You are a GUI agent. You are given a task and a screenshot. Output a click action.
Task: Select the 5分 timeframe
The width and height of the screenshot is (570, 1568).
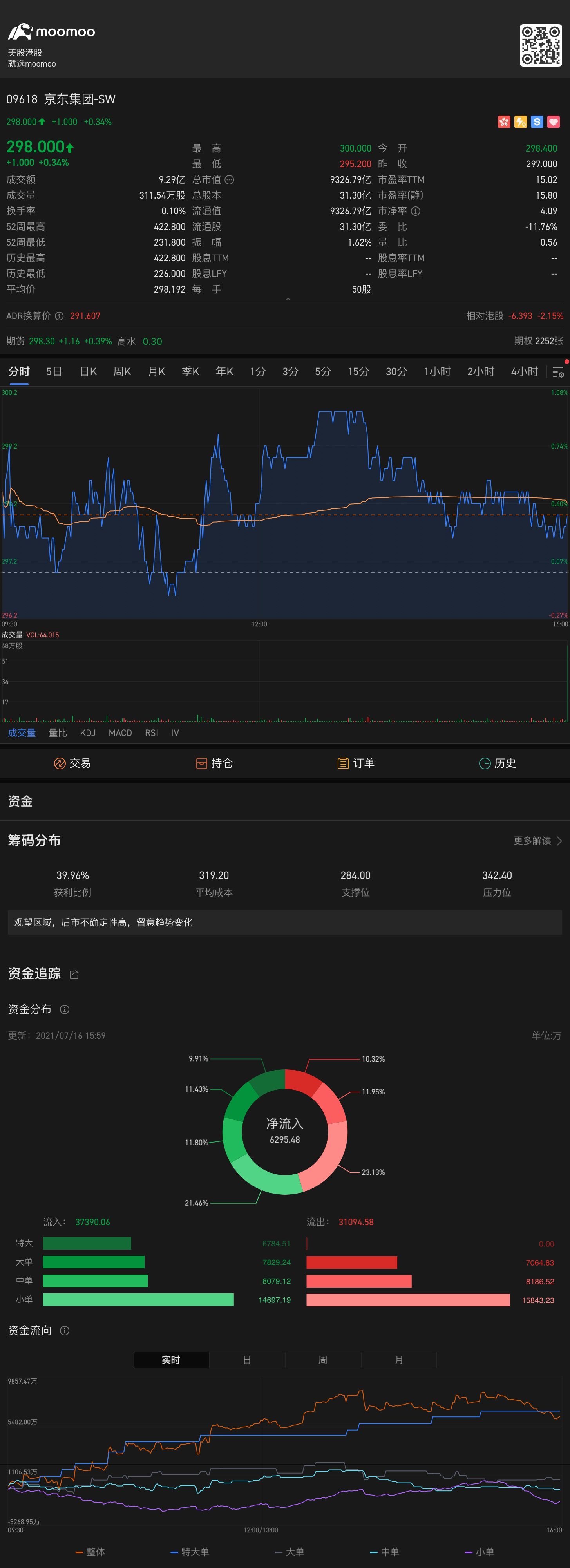coord(323,371)
